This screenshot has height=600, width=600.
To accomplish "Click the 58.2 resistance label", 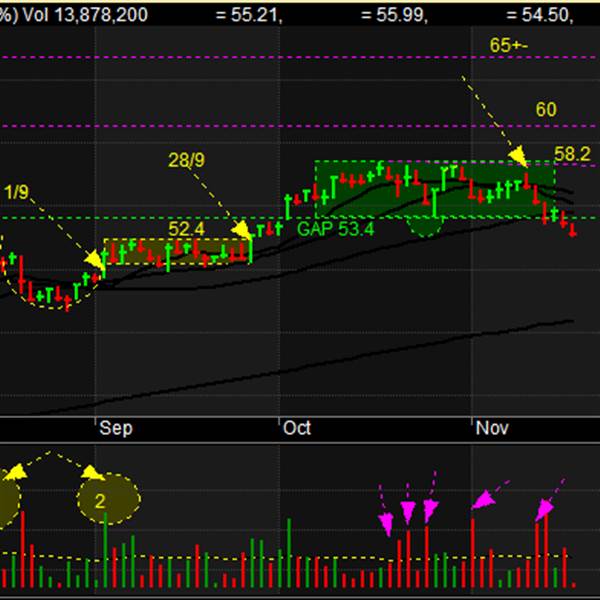I will [x=572, y=154].
